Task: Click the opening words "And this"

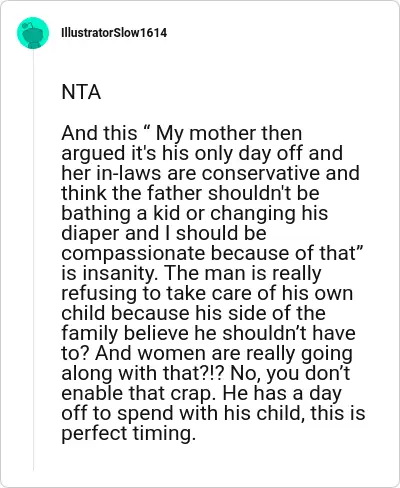Action: [x=99, y=133]
